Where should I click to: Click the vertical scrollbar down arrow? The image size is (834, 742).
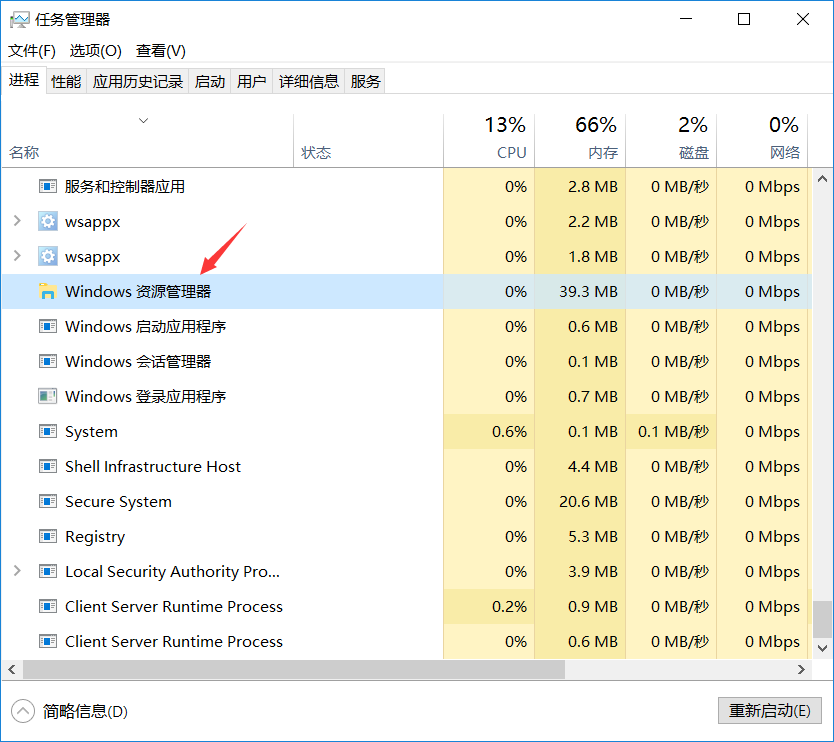pos(822,648)
